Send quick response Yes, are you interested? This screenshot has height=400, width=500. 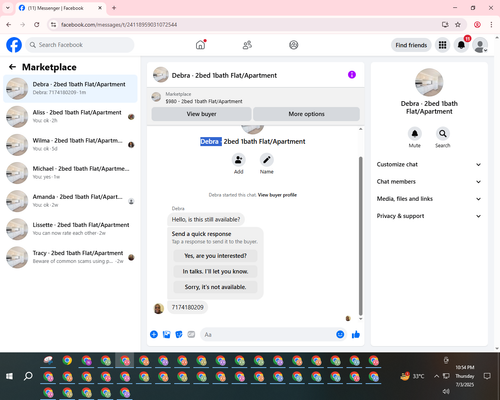point(215,256)
